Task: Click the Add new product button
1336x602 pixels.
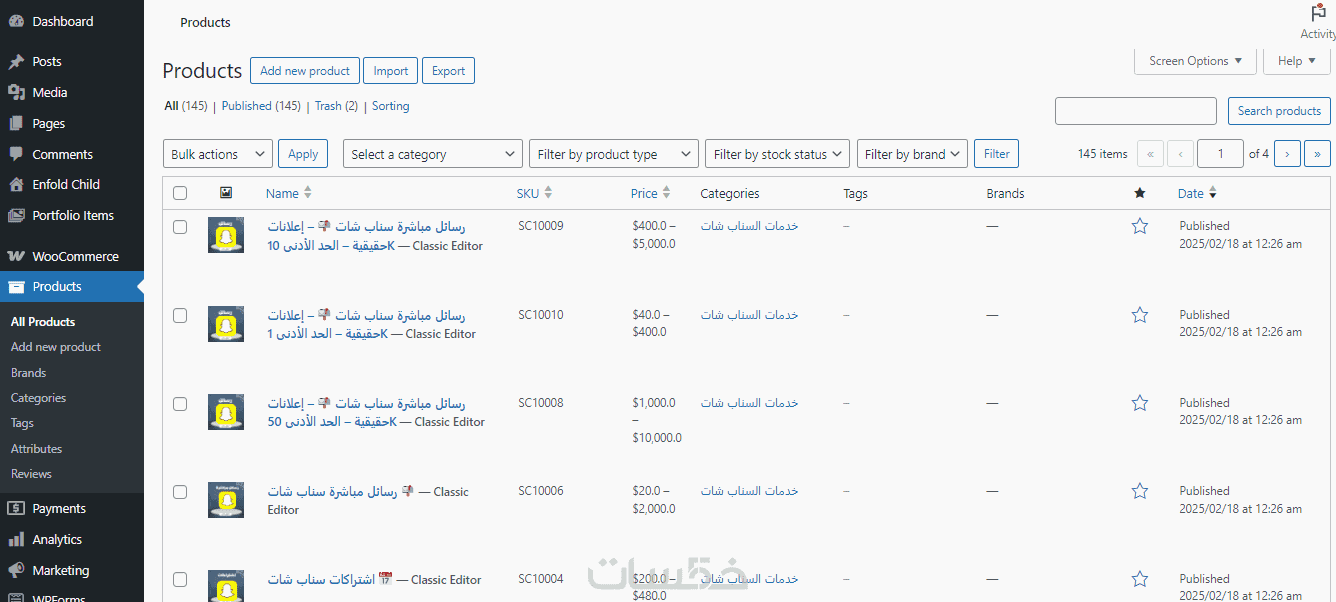Action: tap(305, 71)
